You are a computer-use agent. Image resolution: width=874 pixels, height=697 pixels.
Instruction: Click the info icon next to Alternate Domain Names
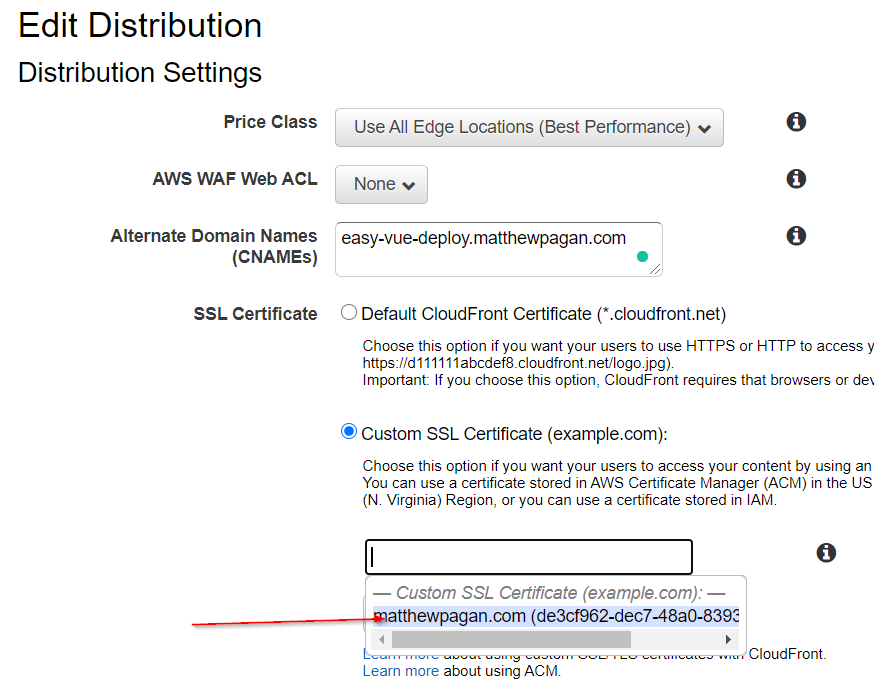[x=796, y=235]
